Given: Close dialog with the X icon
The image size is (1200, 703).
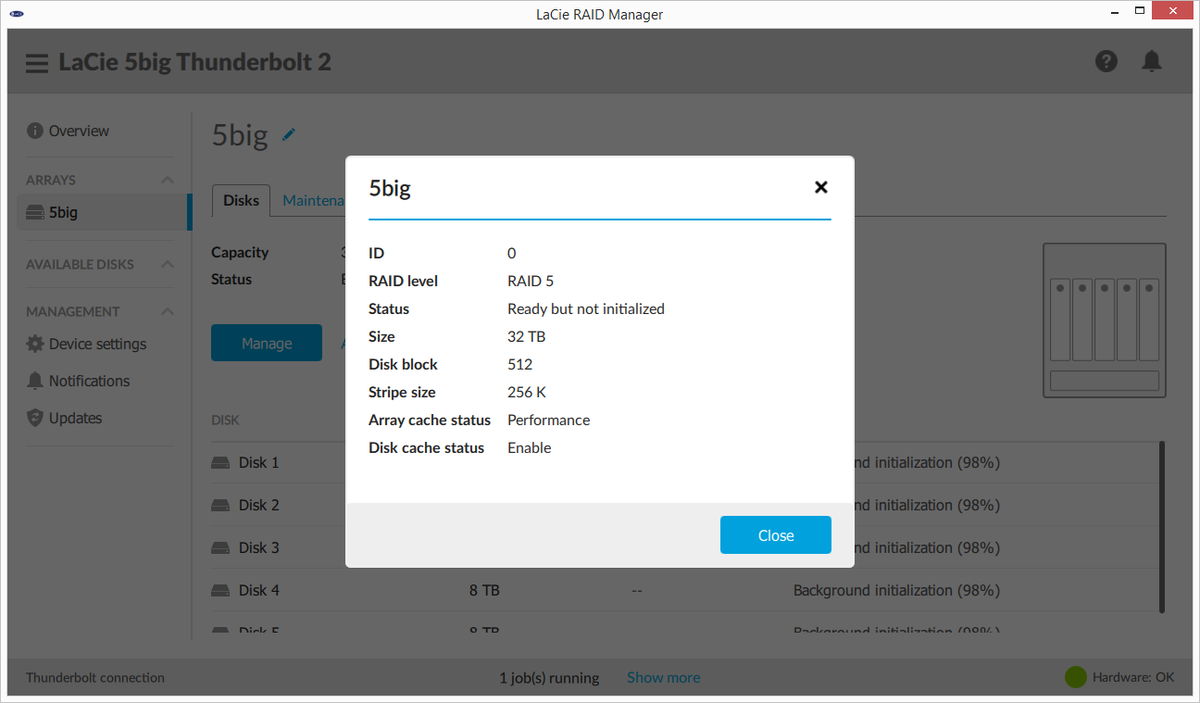Looking at the screenshot, I should [821, 187].
